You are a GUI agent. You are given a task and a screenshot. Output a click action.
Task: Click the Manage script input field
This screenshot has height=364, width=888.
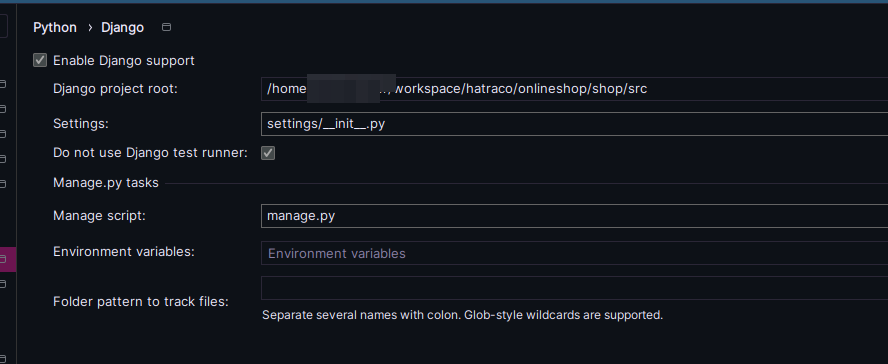coord(574,216)
